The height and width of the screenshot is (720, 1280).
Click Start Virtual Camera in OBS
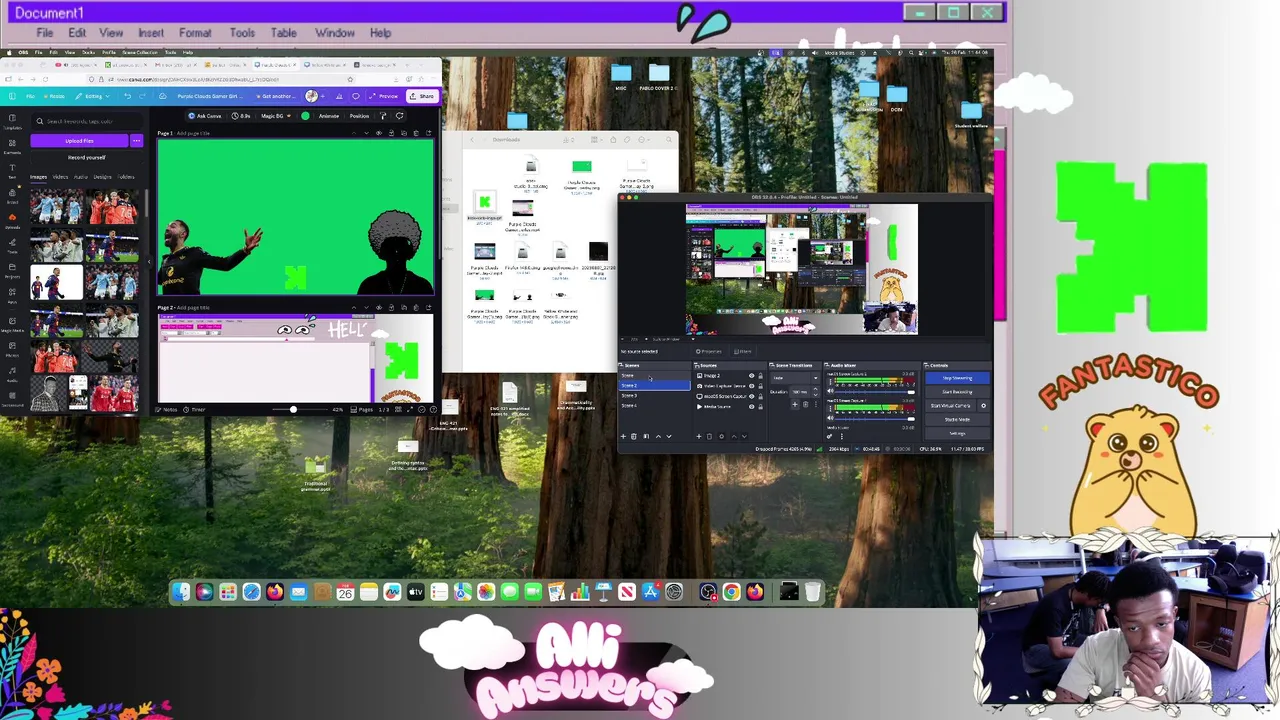point(951,406)
